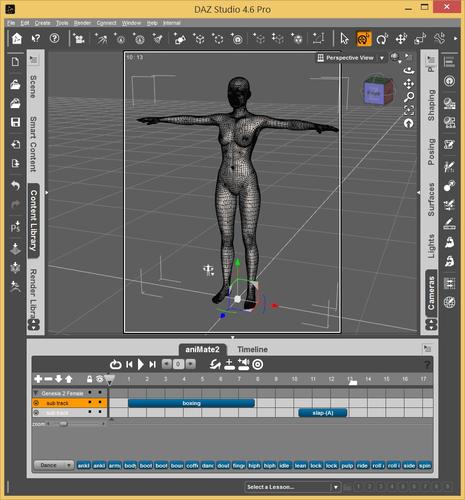Toggle the loop playback button
The image size is (465, 500).
pyautogui.click(x=115, y=364)
